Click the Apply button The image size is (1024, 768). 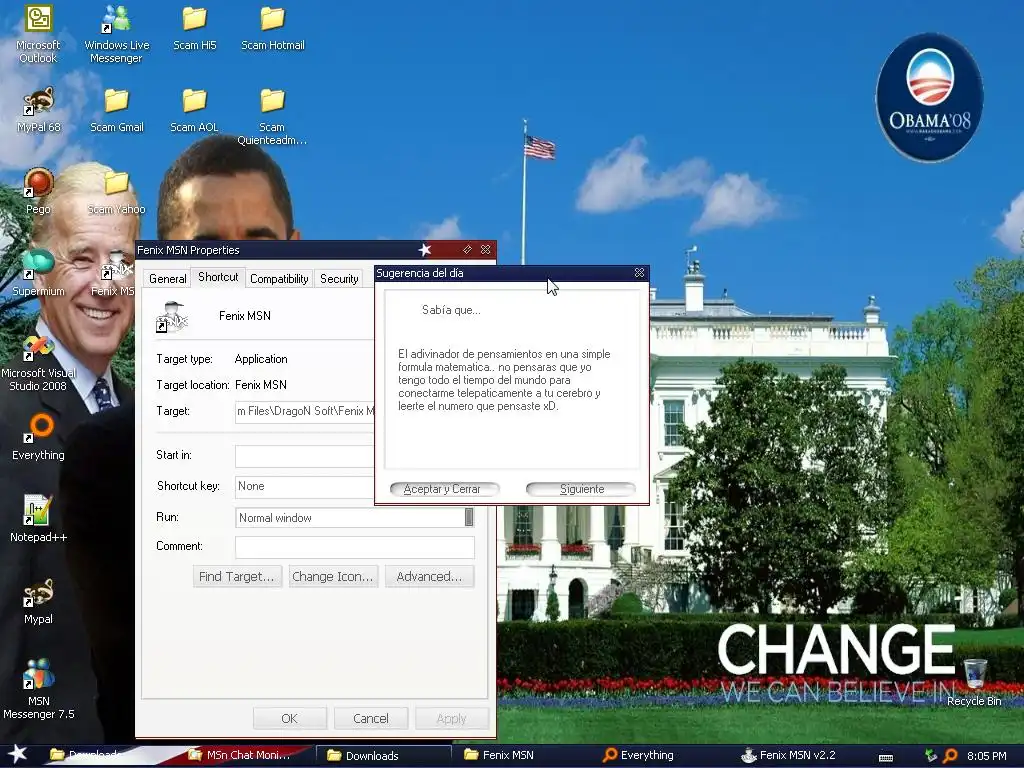[451, 718]
